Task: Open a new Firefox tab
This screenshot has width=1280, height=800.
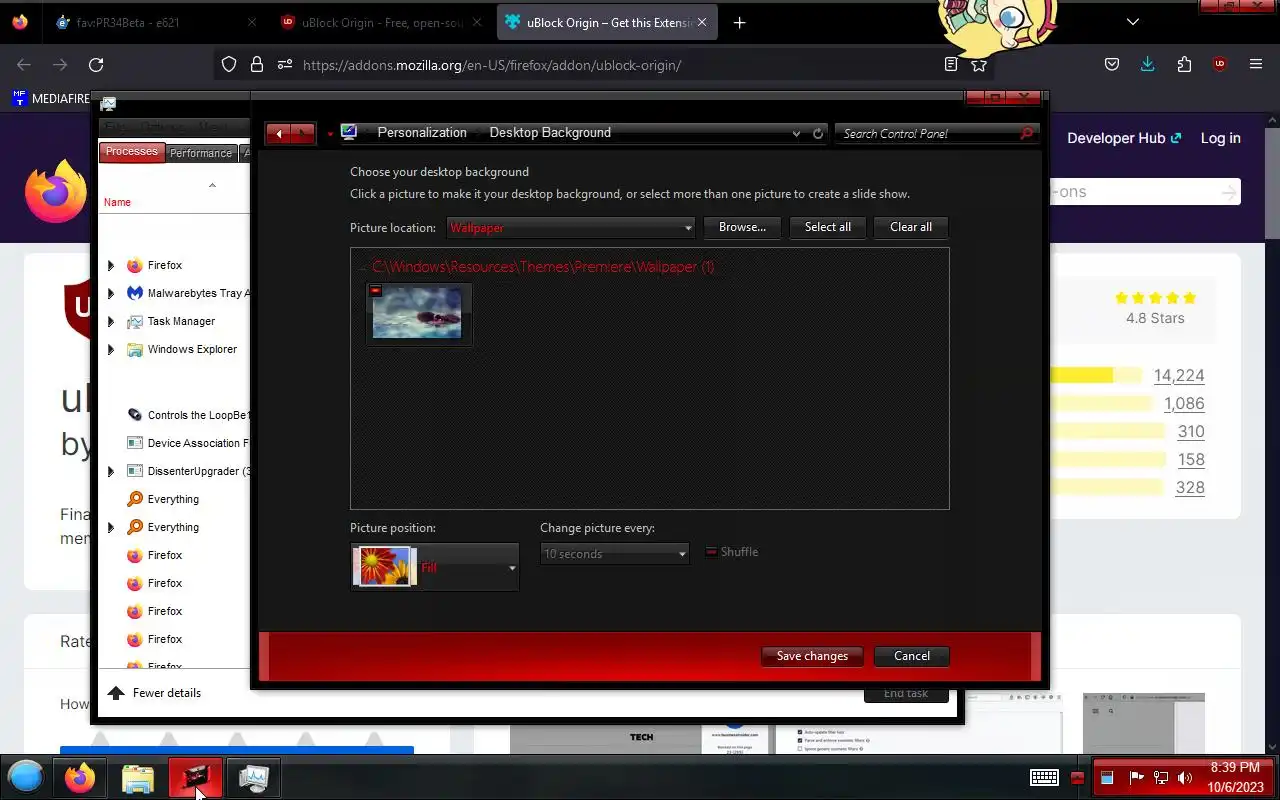Action: point(739,22)
